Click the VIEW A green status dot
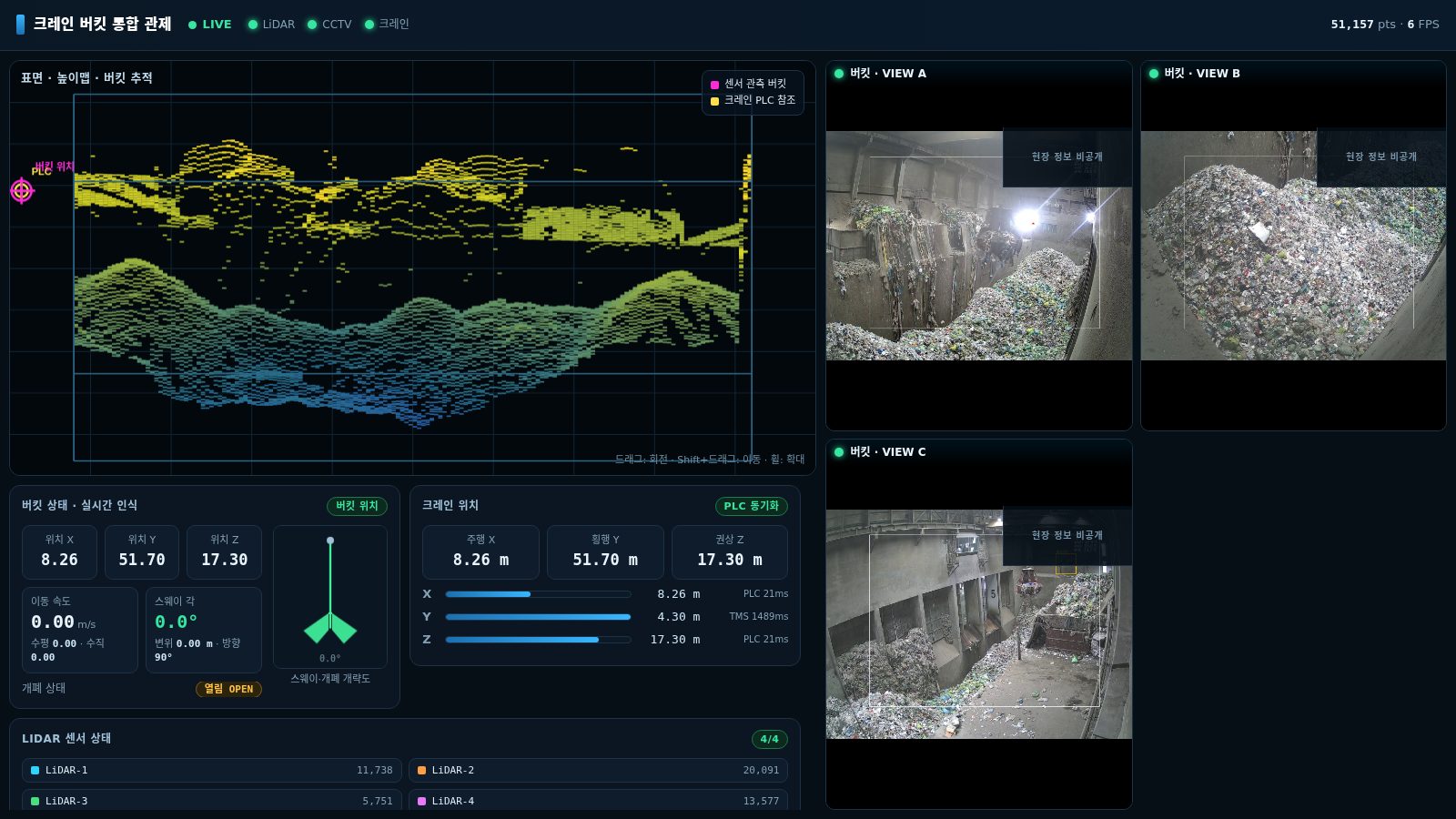The image size is (1456, 819). [x=839, y=74]
